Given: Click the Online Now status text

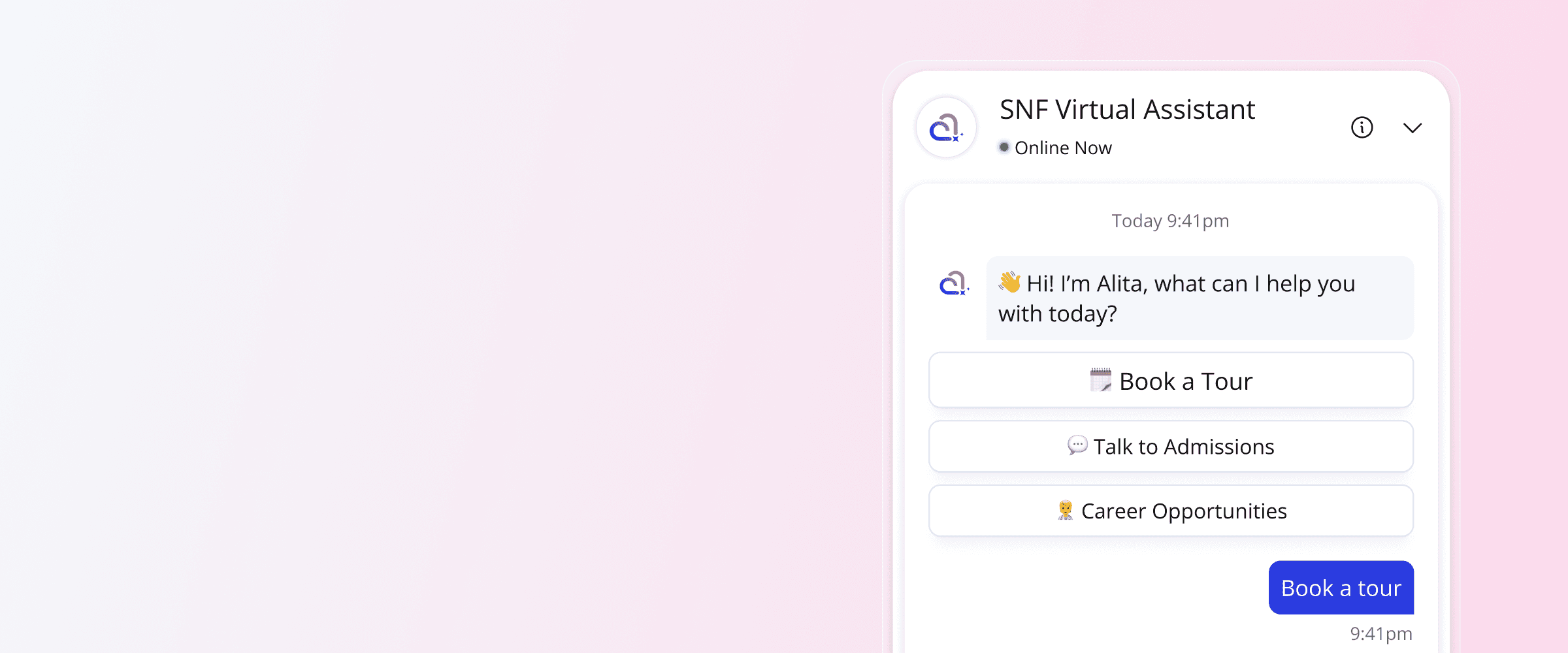Looking at the screenshot, I should point(1063,148).
